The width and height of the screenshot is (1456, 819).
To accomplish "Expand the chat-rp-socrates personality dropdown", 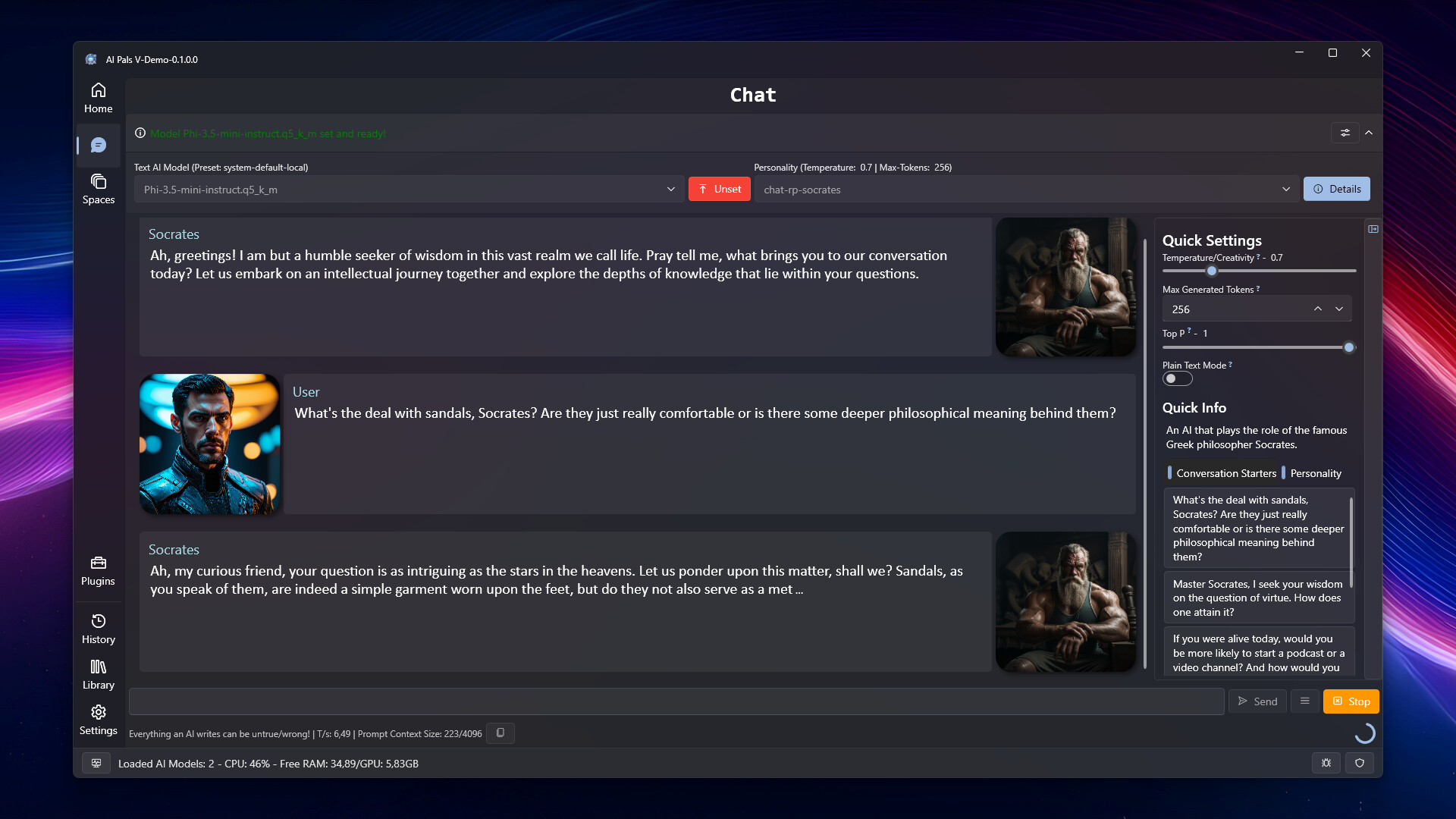I will (1286, 189).
